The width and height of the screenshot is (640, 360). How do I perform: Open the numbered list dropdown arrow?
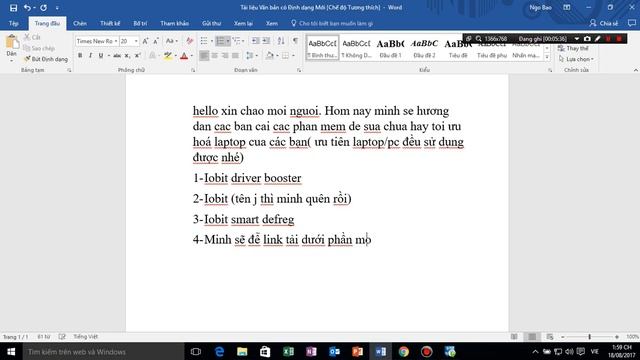228,41
